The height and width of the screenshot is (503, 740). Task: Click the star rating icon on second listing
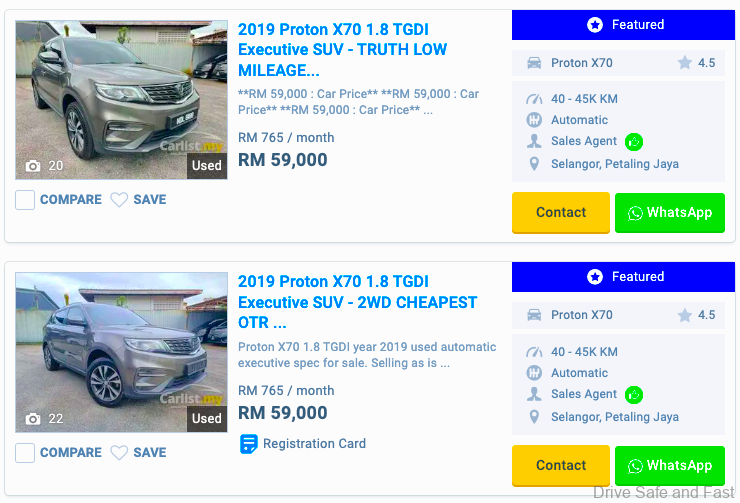tap(685, 315)
